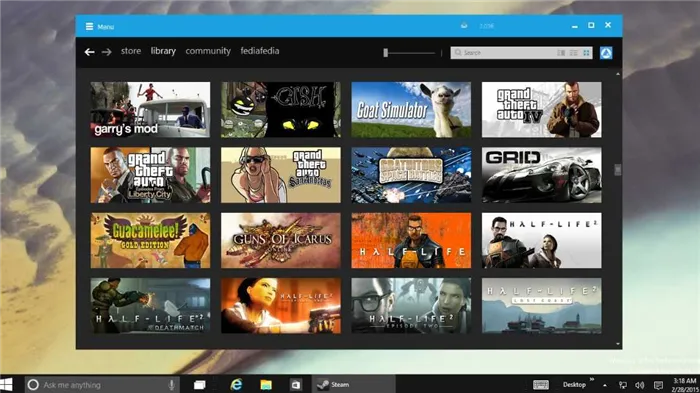700x393 pixels.
Task: Go back with the left arrow
Action: (89, 52)
